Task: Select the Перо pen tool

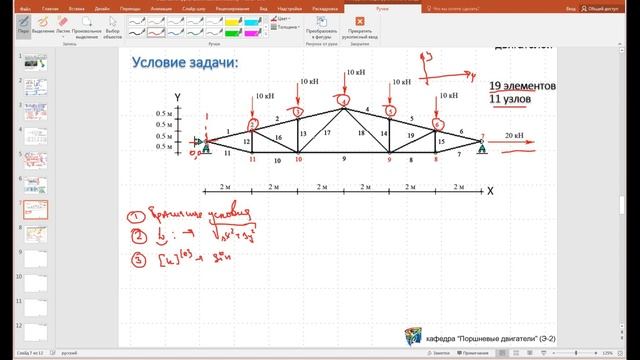Action: pos(24,27)
